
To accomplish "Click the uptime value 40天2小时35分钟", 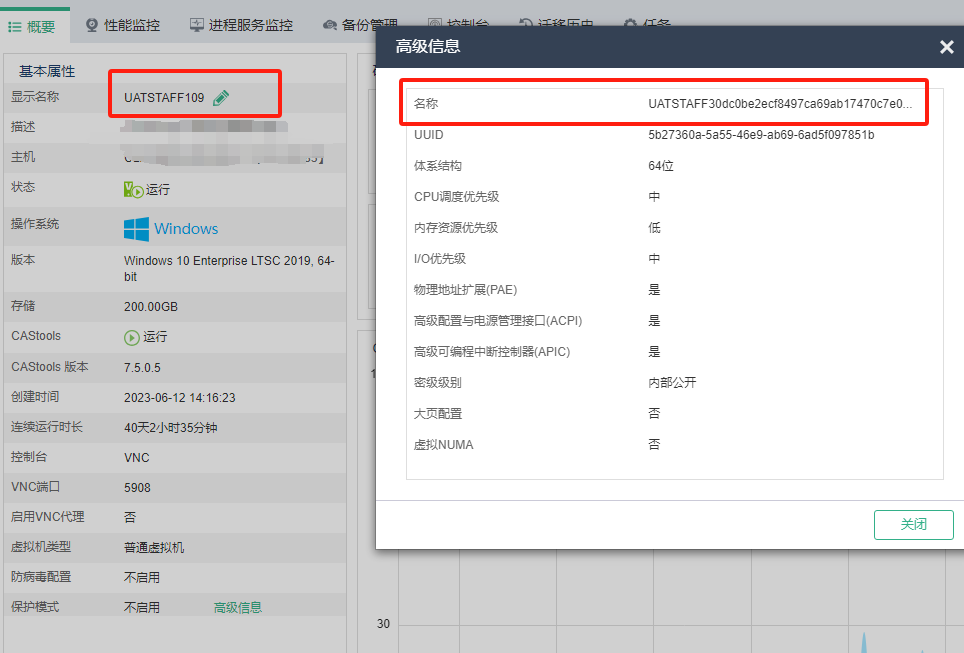I will (x=170, y=427).
